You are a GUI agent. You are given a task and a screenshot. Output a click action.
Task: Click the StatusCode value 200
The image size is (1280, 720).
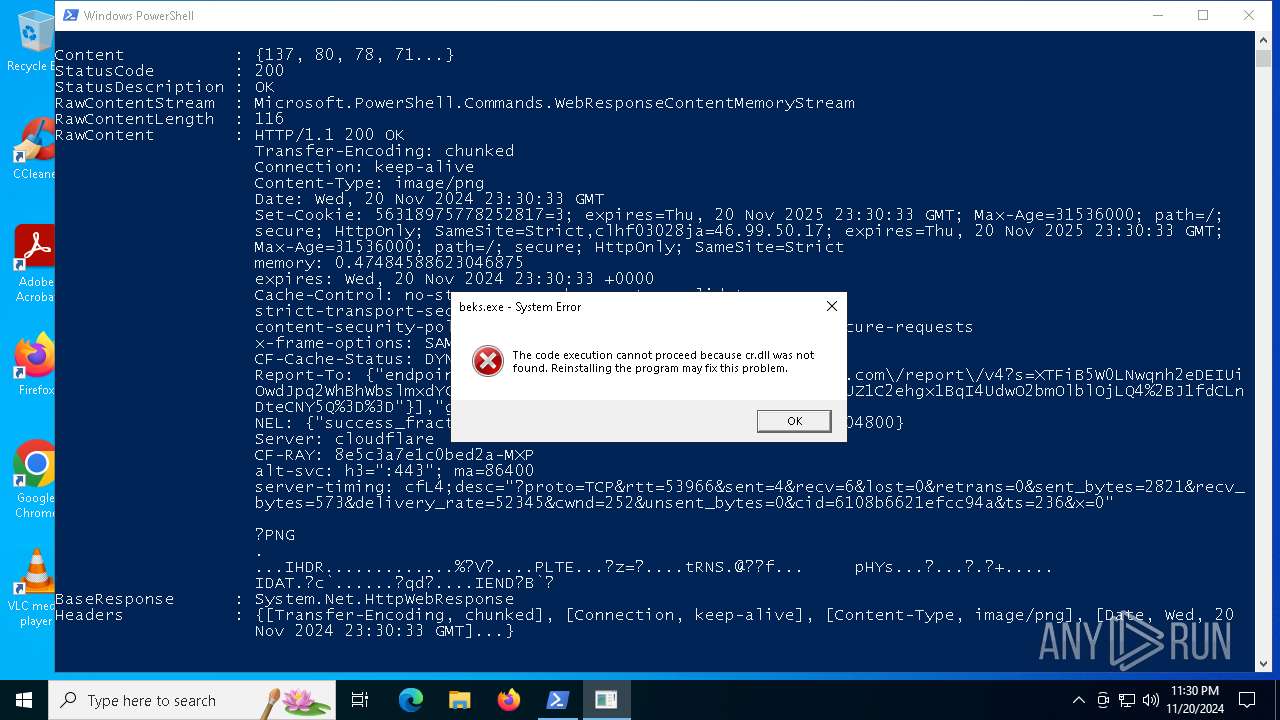pyautogui.click(x=269, y=71)
